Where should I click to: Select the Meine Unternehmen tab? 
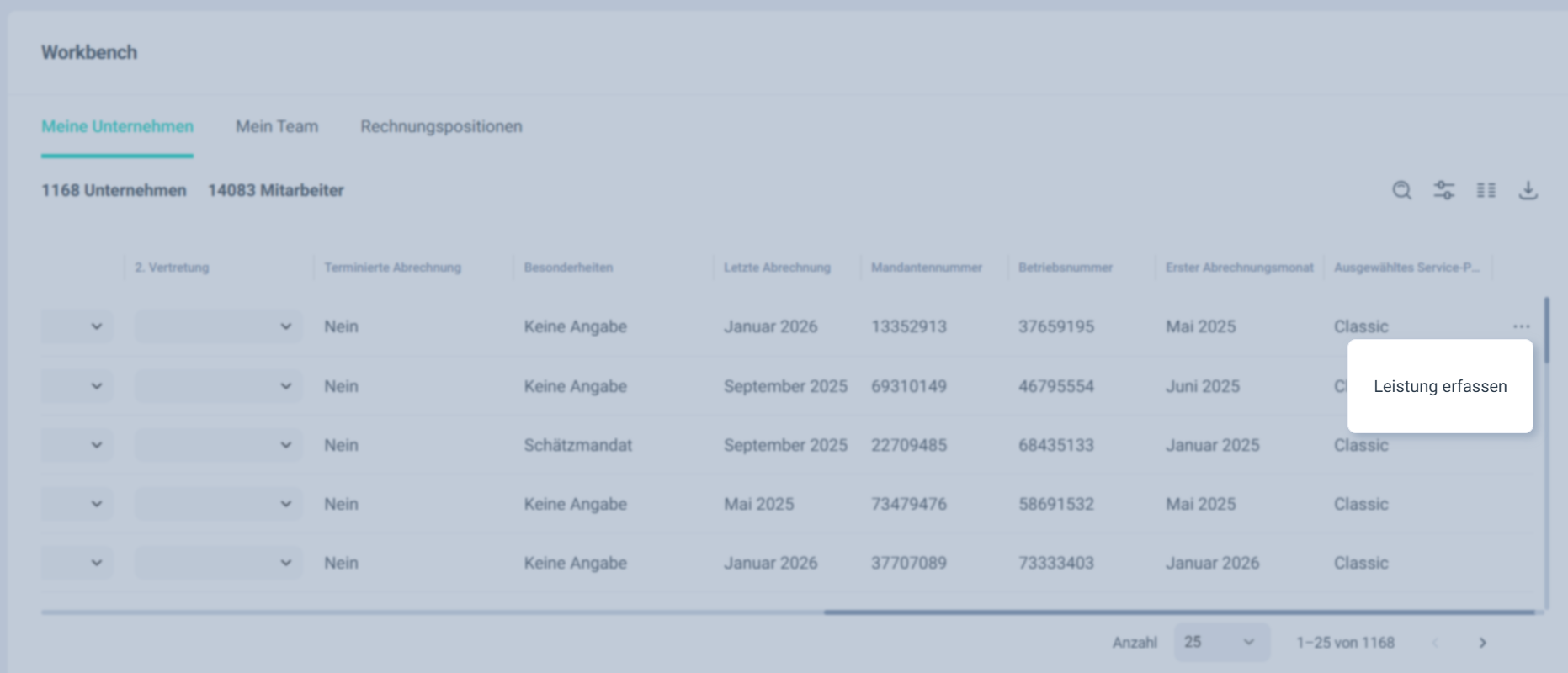point(117,126)
